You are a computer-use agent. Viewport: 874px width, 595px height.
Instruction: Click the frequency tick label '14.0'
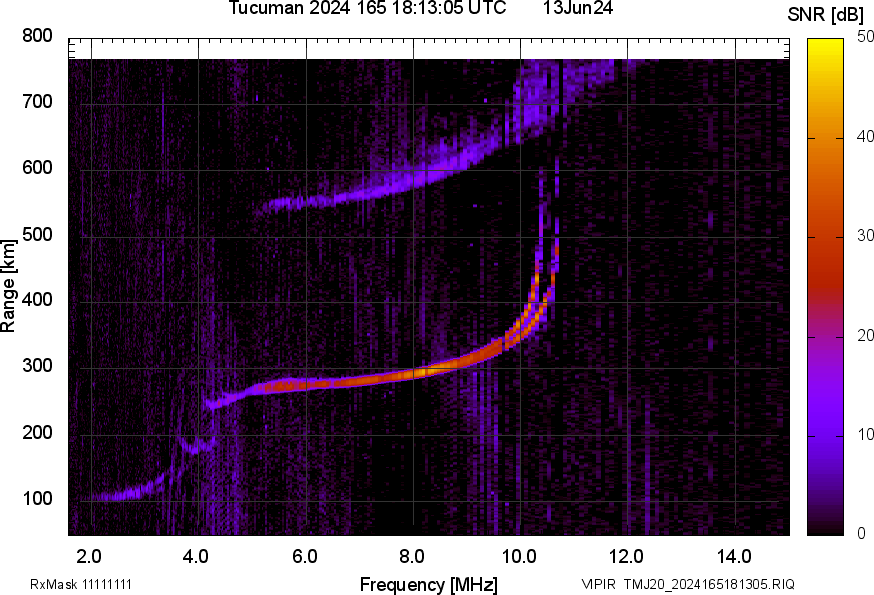(x=734, y=556)
